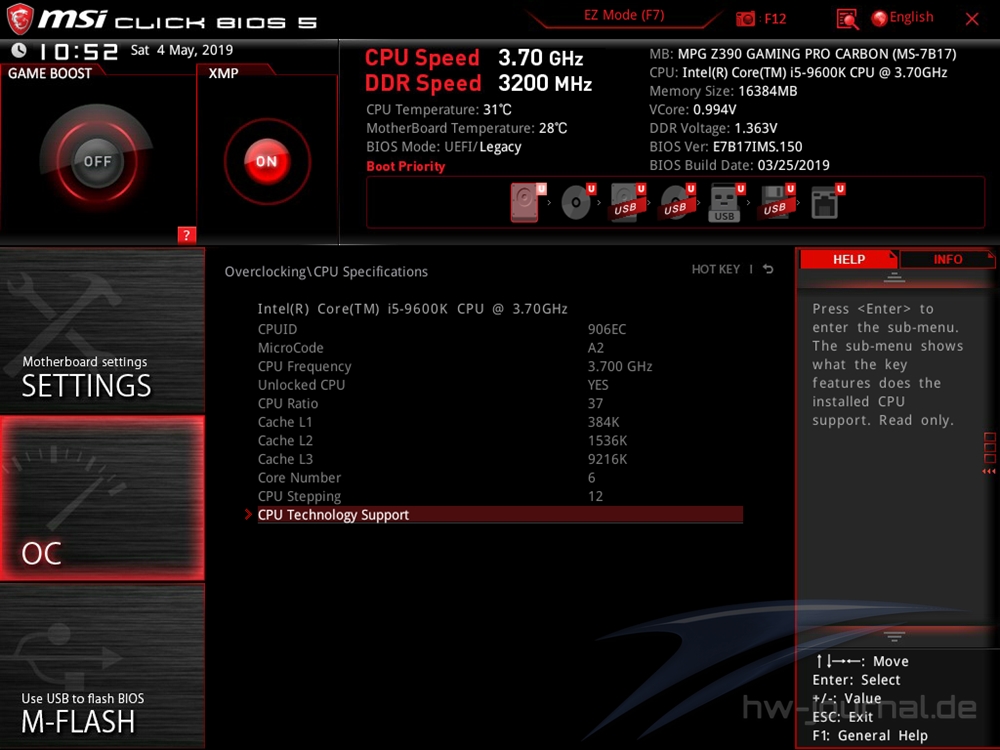Screen dimensions: 1000x750
Task: Turn off the XMP profile button
Action: click(x=267, y=161)
